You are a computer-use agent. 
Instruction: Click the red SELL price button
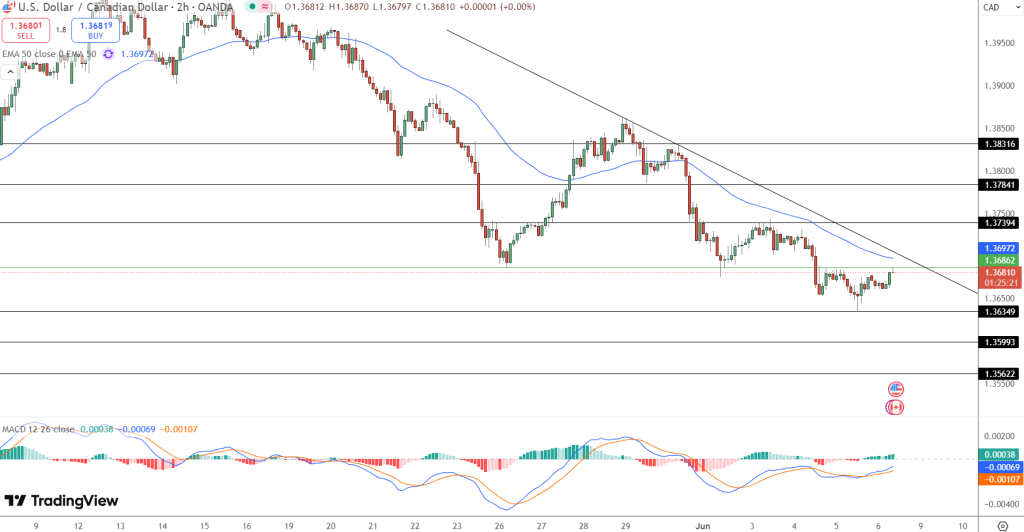tap(26, 30)
